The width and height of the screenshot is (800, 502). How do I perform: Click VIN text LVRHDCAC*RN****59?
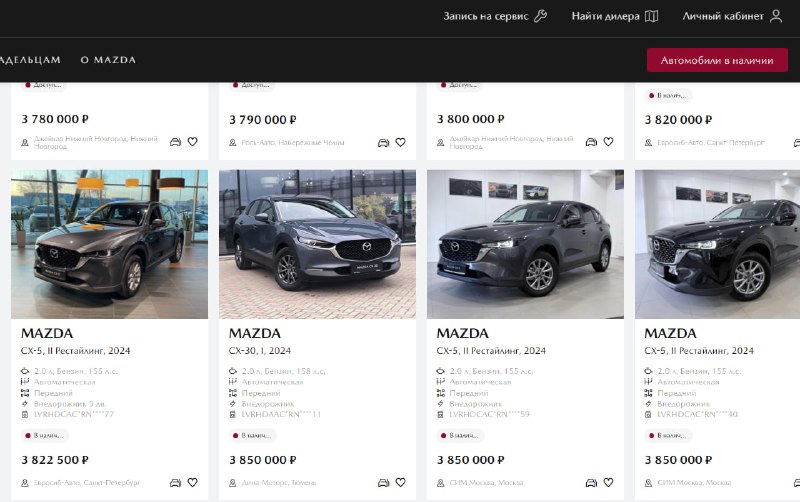(x=489, y=414)
